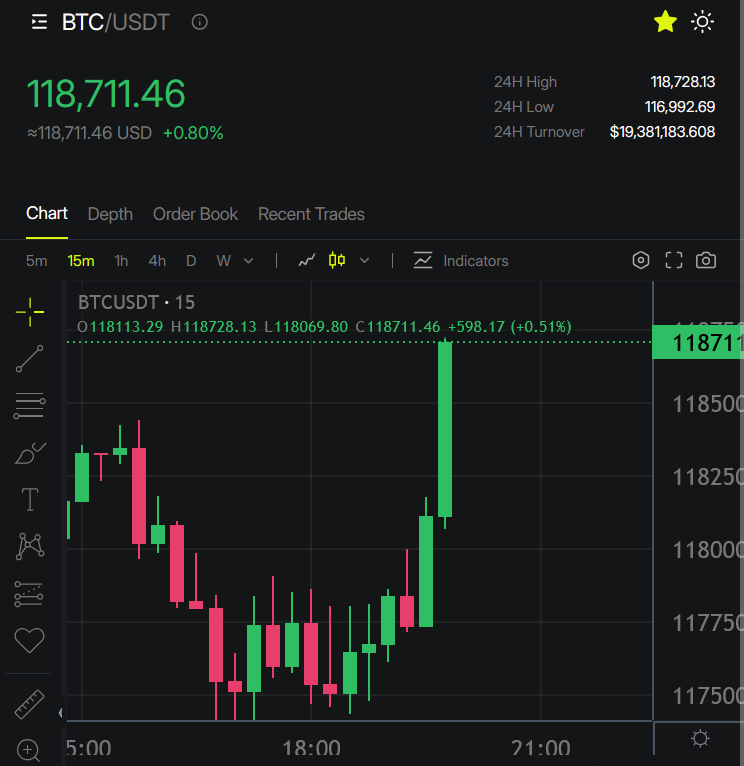
Task: Open price scale settings gear icon
Action: (x=700, y=738)
